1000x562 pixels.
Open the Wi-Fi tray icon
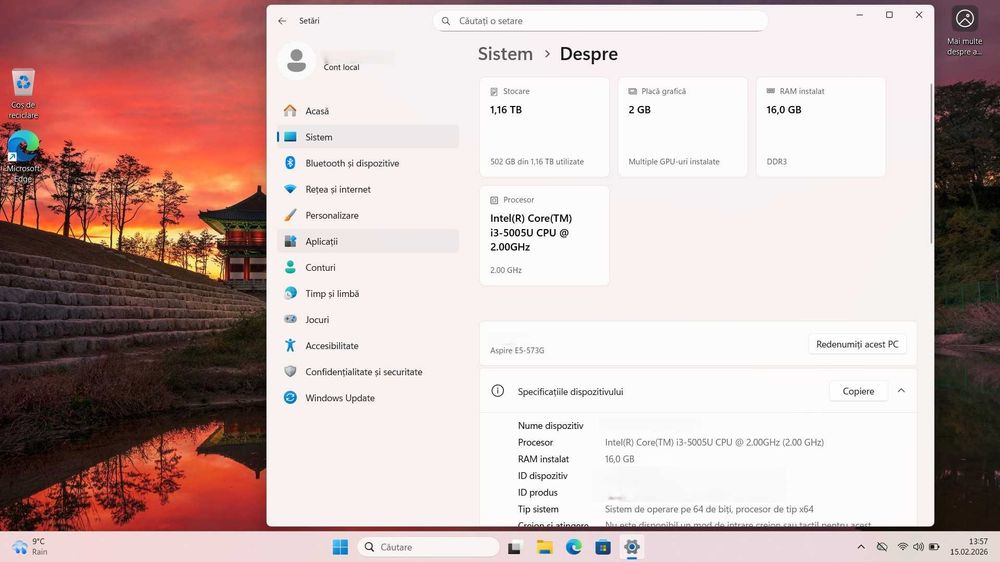coord(902,547)
